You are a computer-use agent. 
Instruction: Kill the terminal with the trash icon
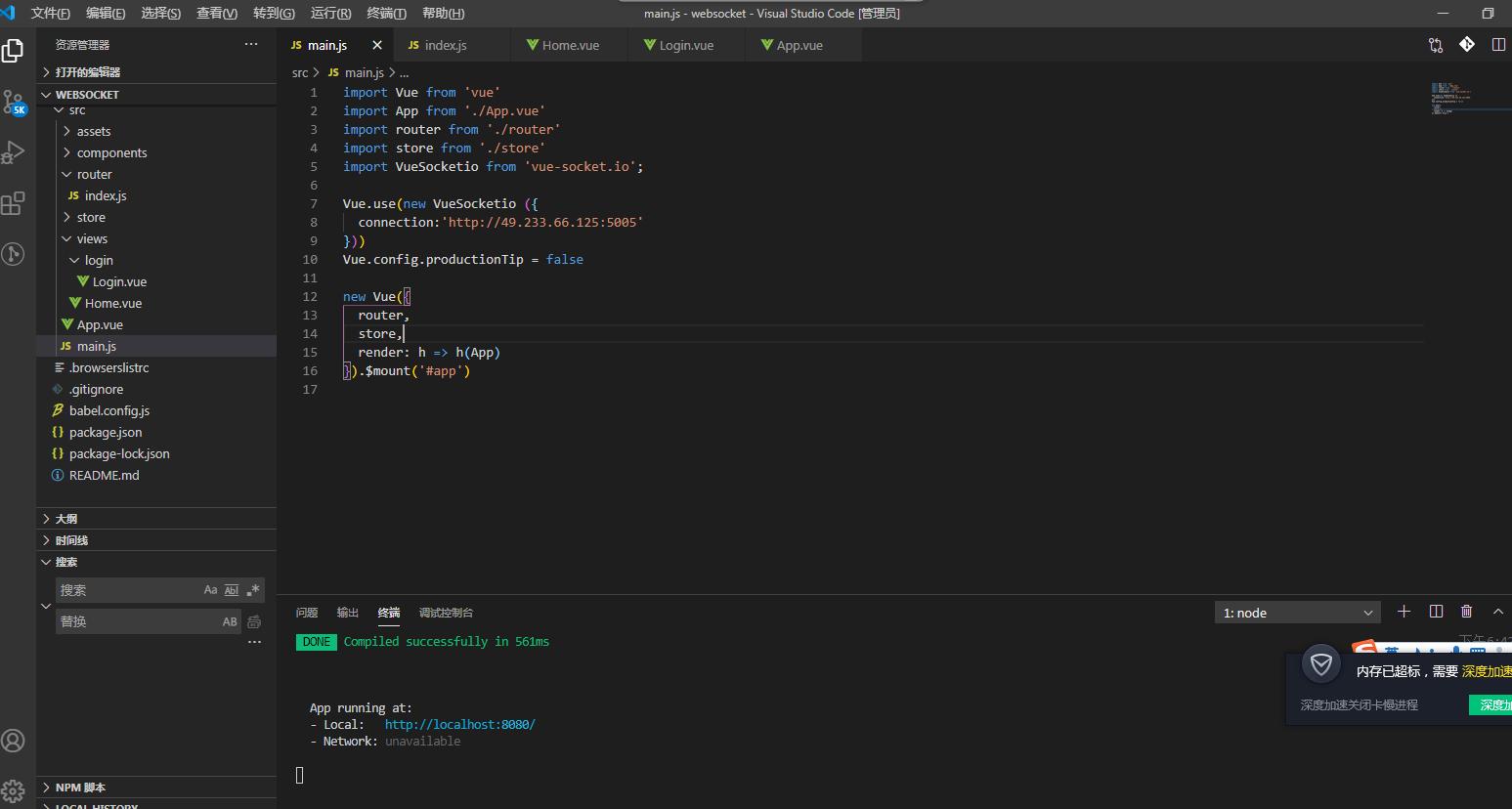pyautogui.click(x=1466, y=611)
